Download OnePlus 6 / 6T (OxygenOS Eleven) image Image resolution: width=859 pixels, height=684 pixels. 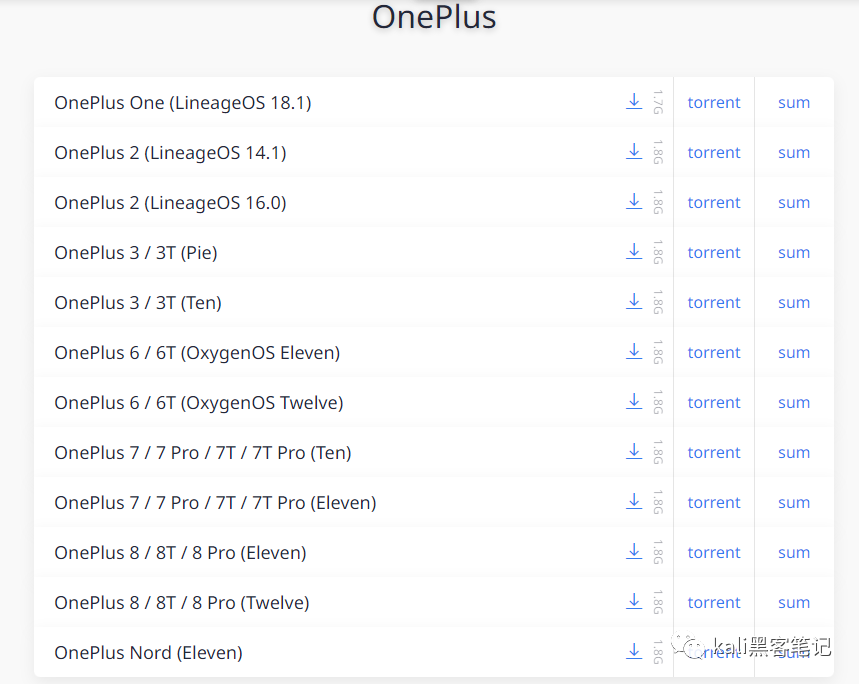[x=634, y=351]
